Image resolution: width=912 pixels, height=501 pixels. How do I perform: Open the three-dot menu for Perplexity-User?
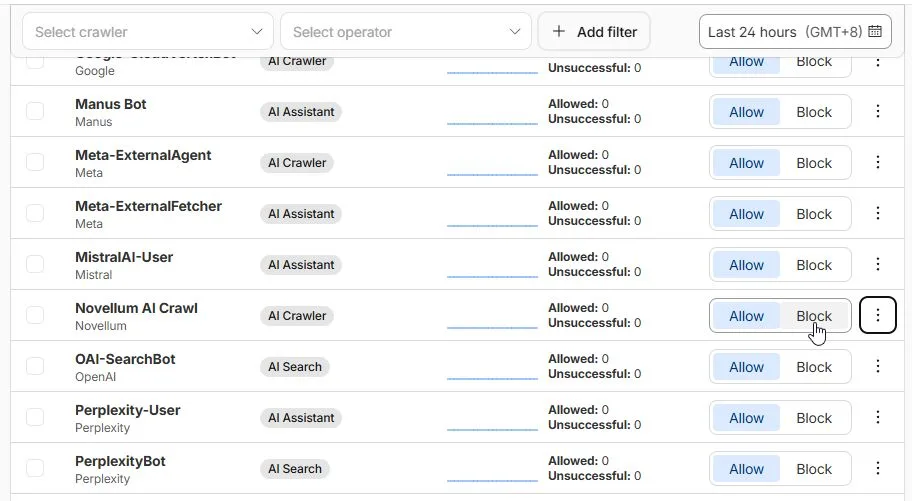click(878, 418)
